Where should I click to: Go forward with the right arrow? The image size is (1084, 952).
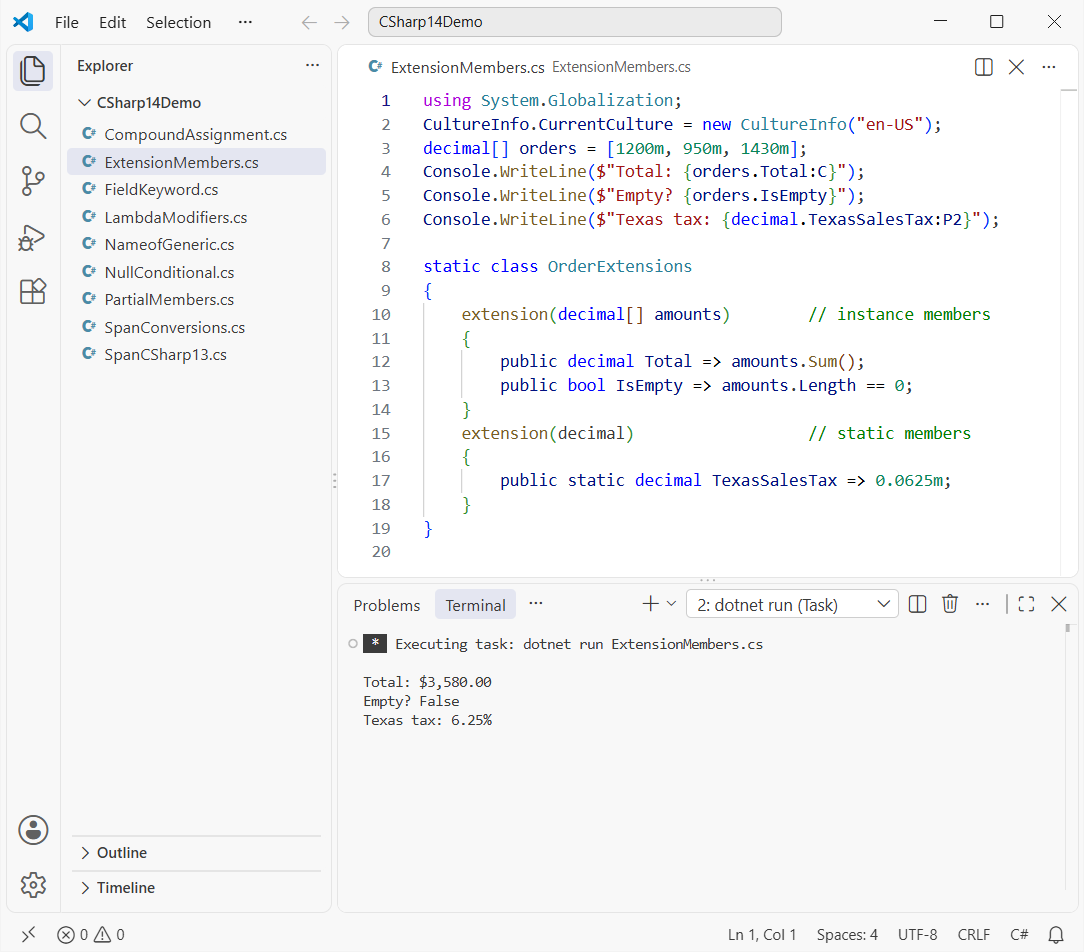click(x=342, y=23)
